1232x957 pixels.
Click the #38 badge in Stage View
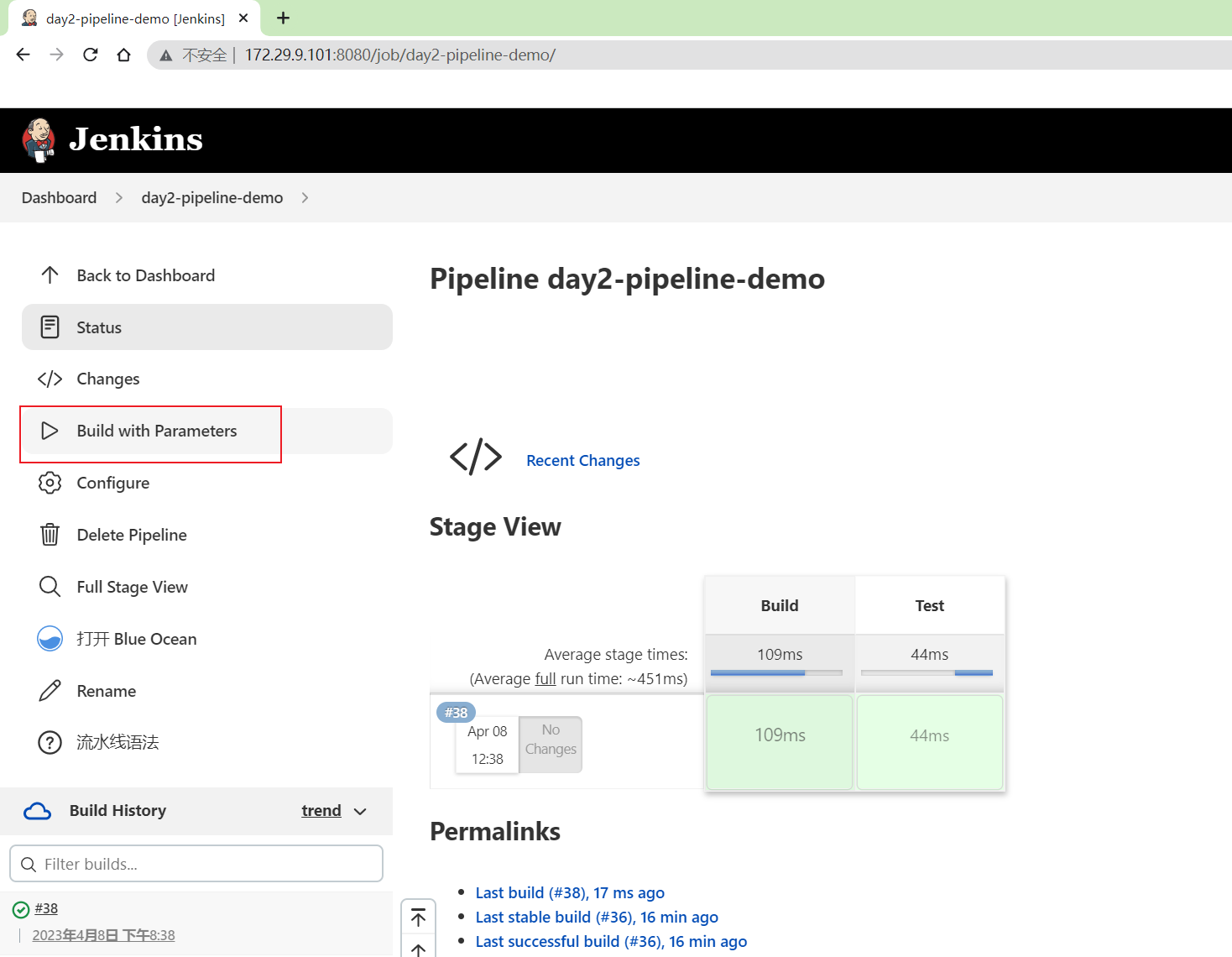[456, 713]
